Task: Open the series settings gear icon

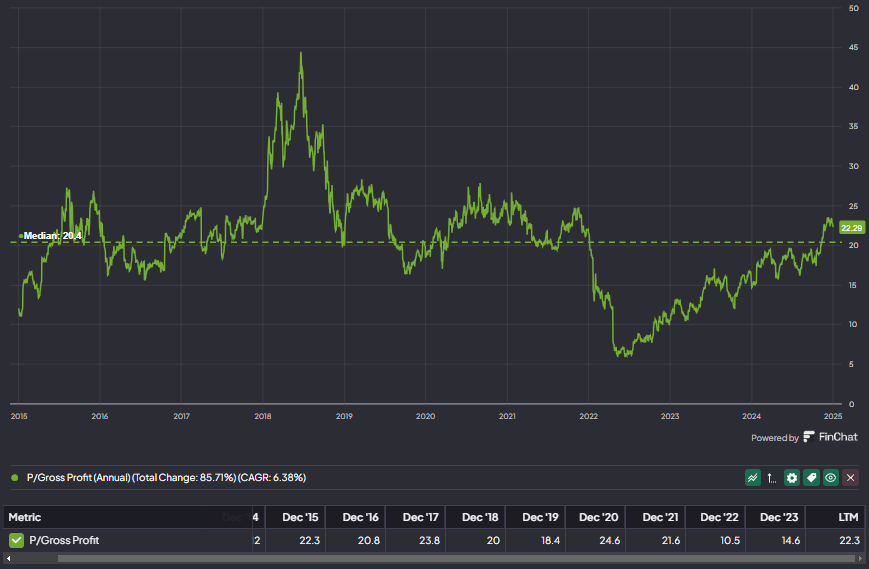Action: [792, 478]
